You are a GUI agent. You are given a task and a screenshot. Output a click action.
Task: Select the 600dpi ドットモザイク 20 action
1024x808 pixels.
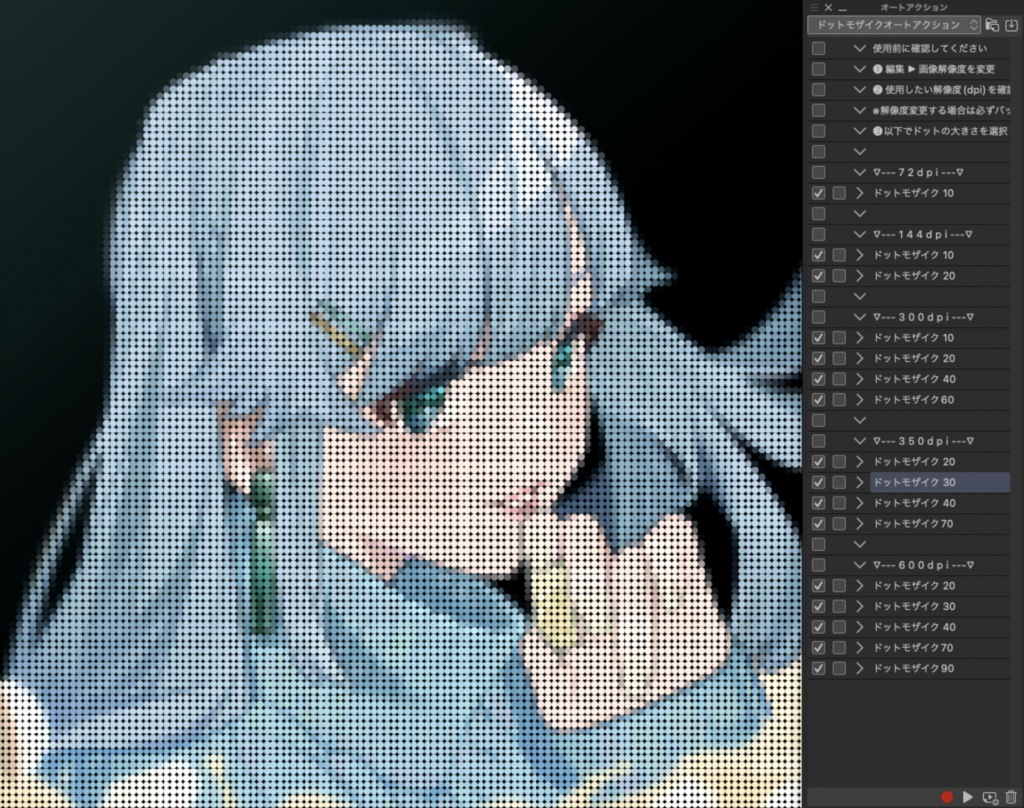pos(914,586)
